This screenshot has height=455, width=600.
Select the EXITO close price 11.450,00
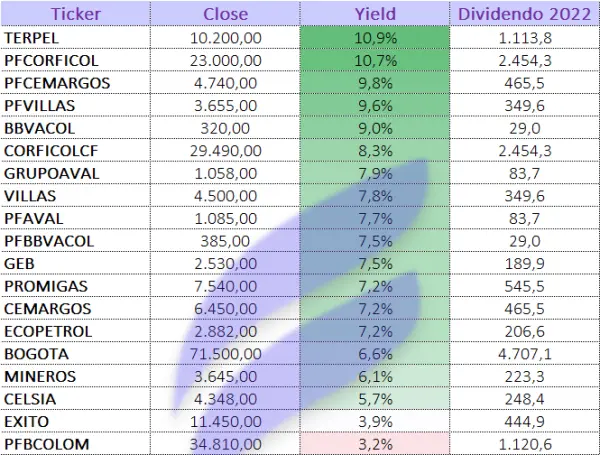(226, 420)
